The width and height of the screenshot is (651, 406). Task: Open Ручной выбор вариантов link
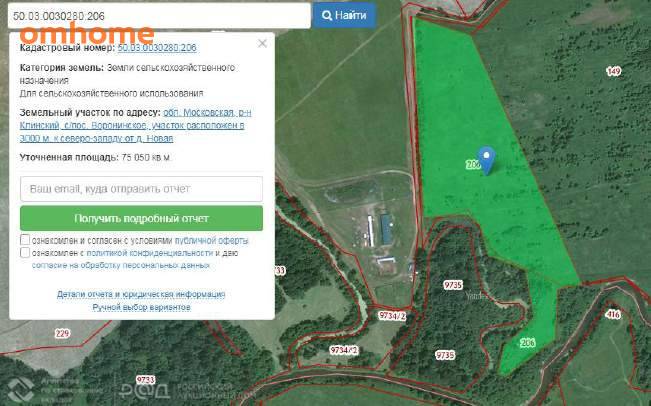[x=141, y=307]
